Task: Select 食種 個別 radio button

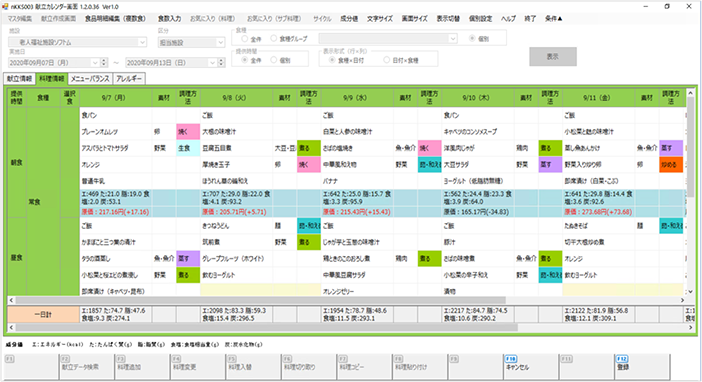Action: click(x=472, y=39)
